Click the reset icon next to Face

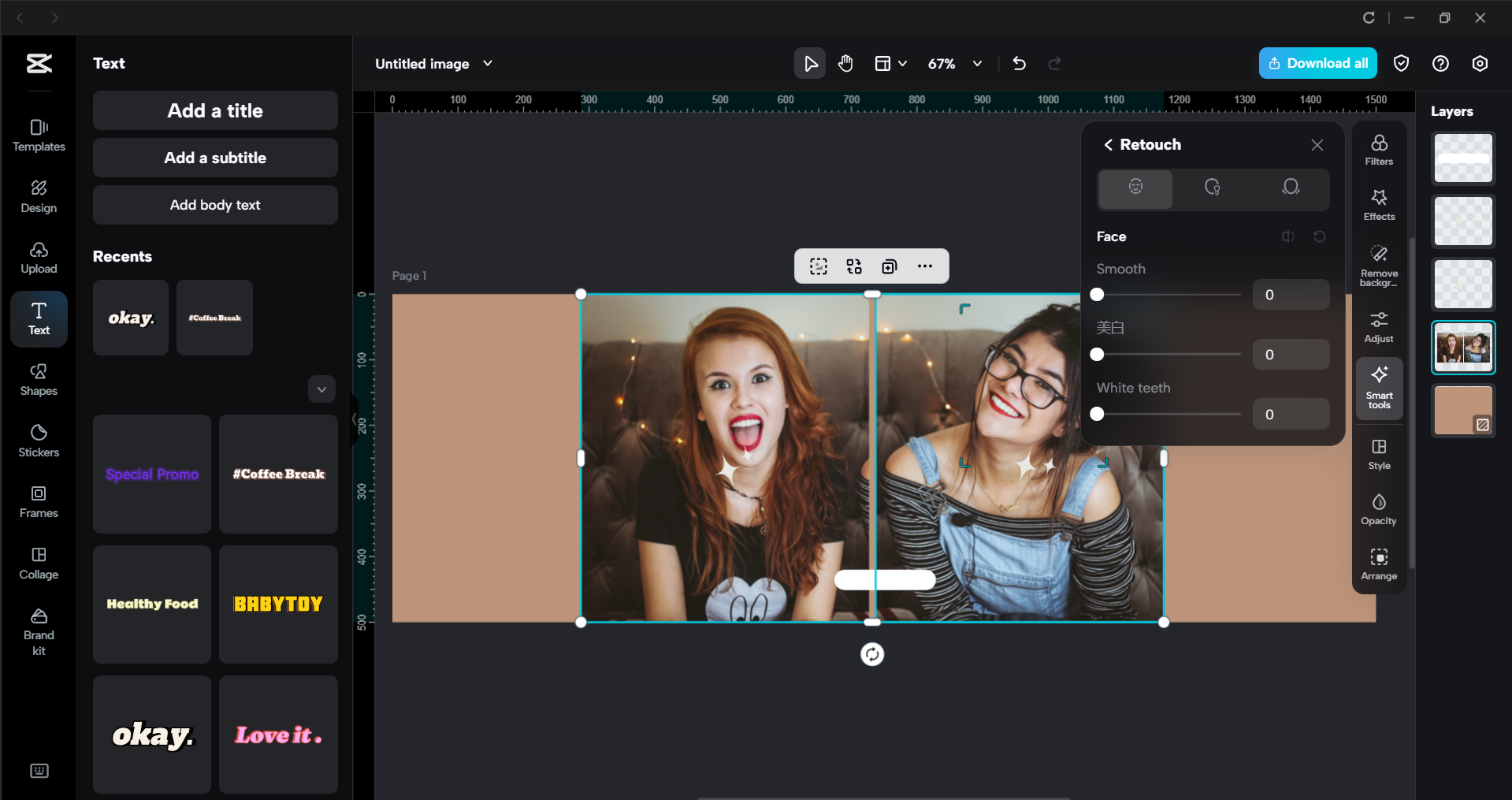[x=1321, y=236]
